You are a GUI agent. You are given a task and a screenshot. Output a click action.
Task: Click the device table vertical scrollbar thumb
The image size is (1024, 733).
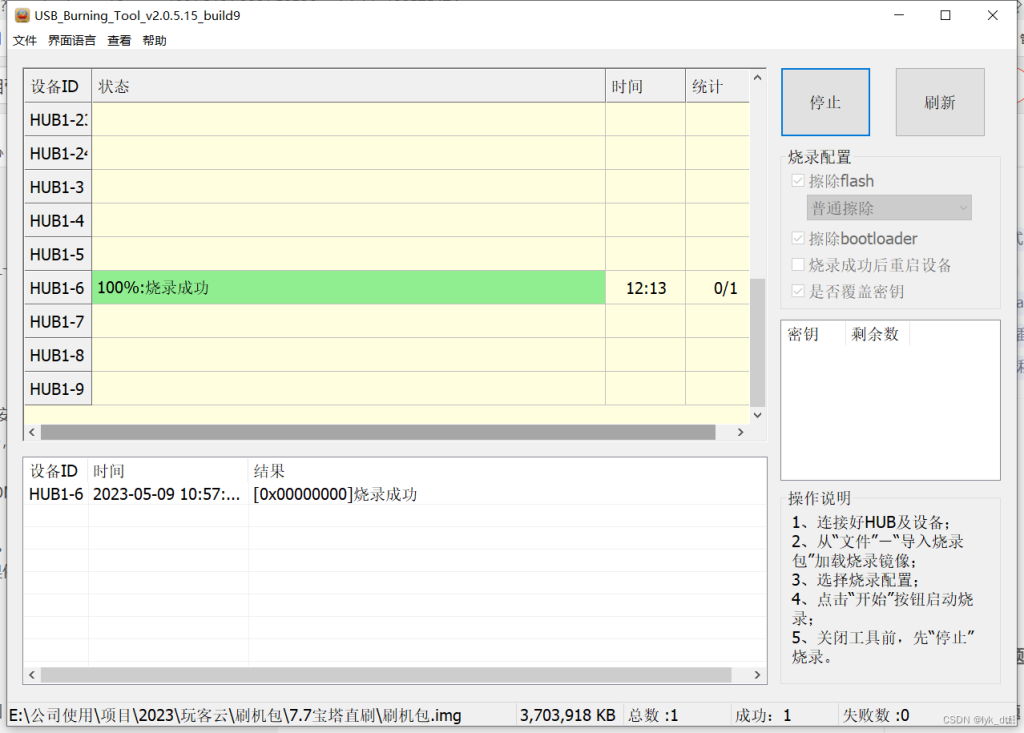pos(758,342)
